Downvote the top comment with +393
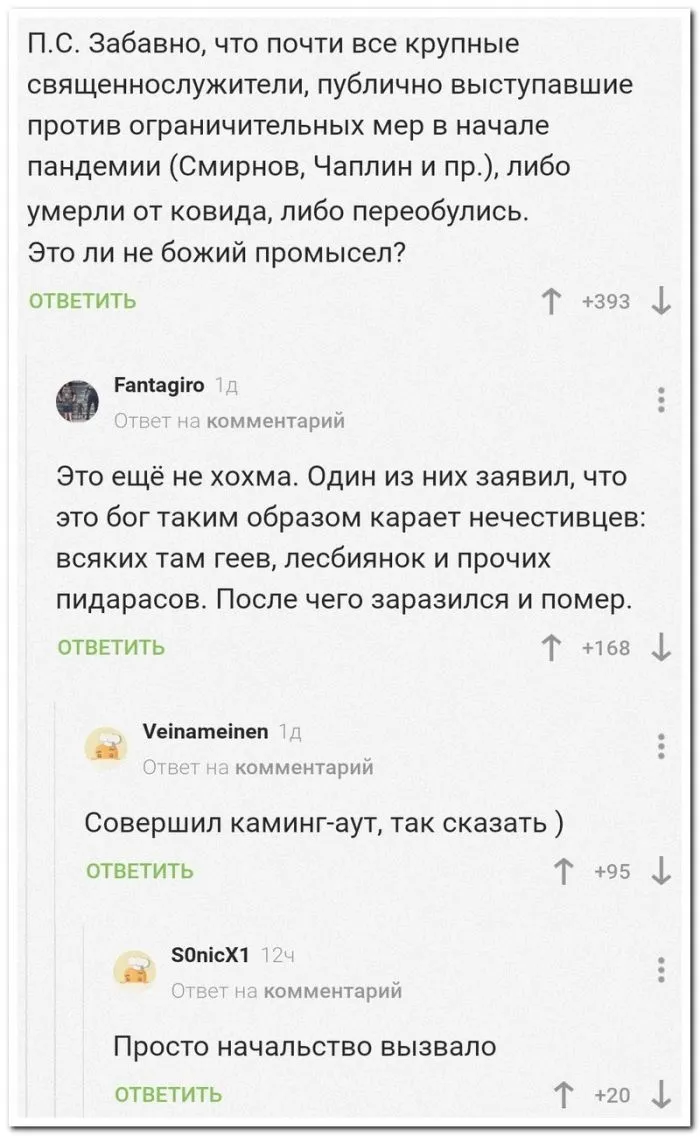Screen dimensions: 700x1136 pos(660,301)
